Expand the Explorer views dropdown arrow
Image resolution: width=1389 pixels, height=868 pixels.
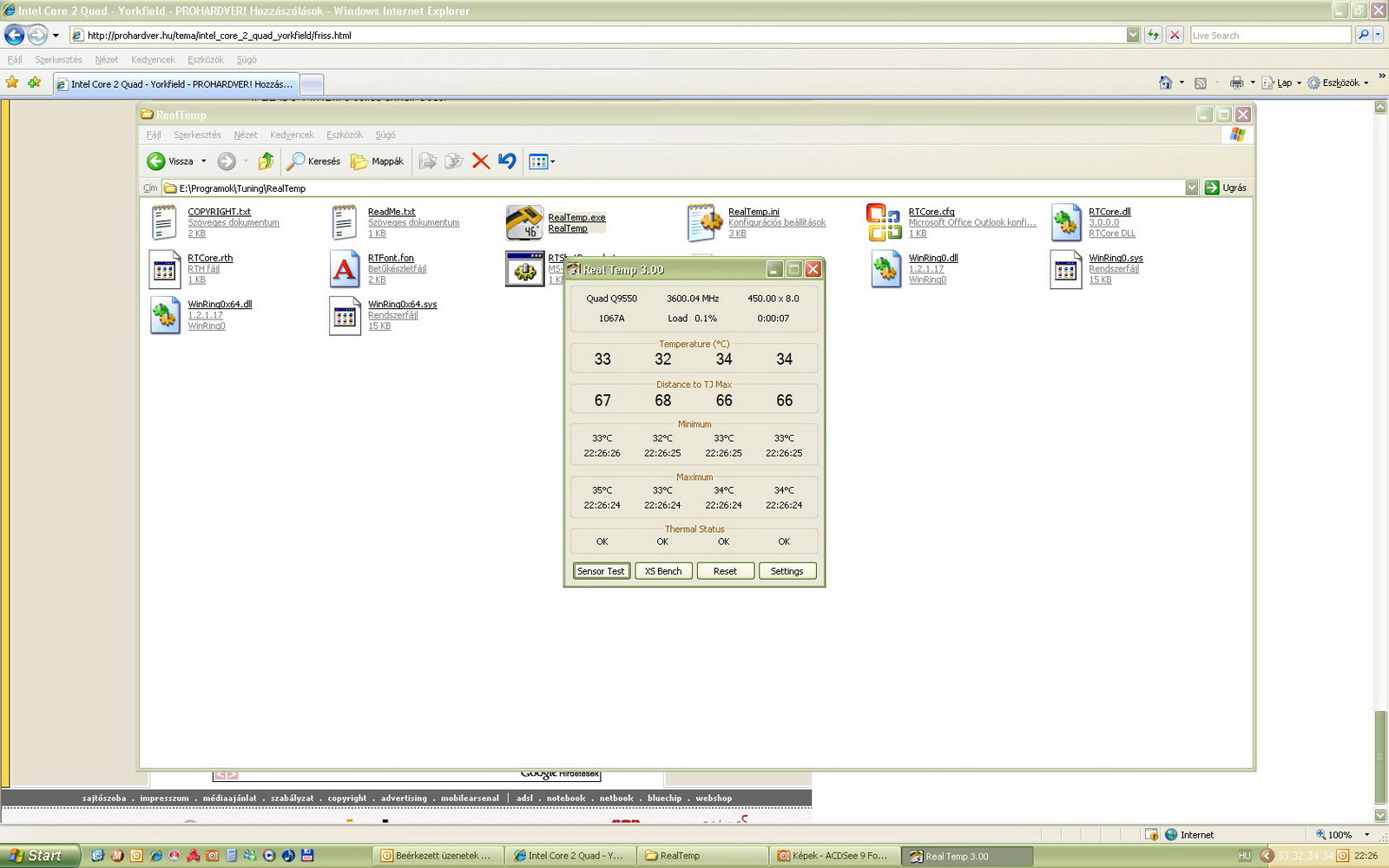[553, 161]
